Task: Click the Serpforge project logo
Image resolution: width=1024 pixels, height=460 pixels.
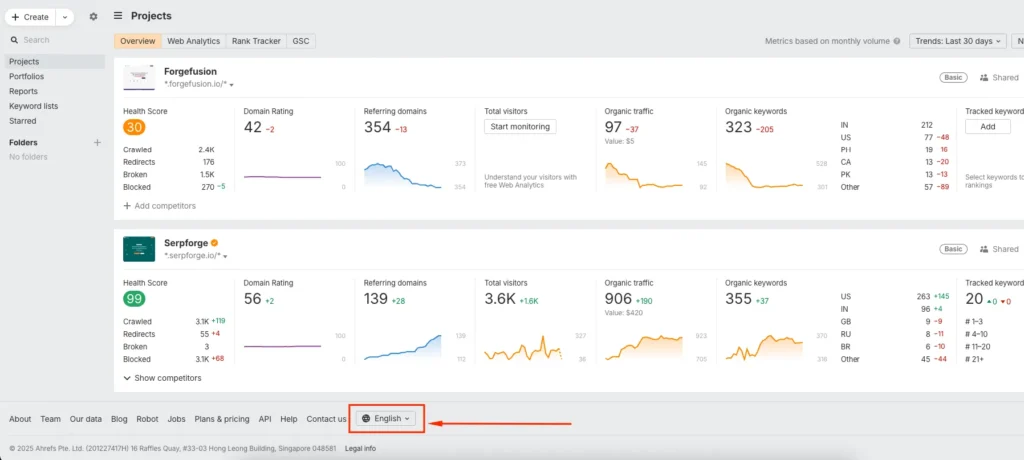Action: [x=139, y=249]
